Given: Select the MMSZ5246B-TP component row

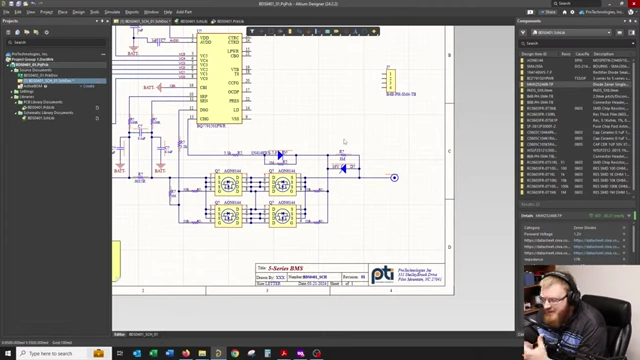Looking at the screenshot, I should pos(576,84).
